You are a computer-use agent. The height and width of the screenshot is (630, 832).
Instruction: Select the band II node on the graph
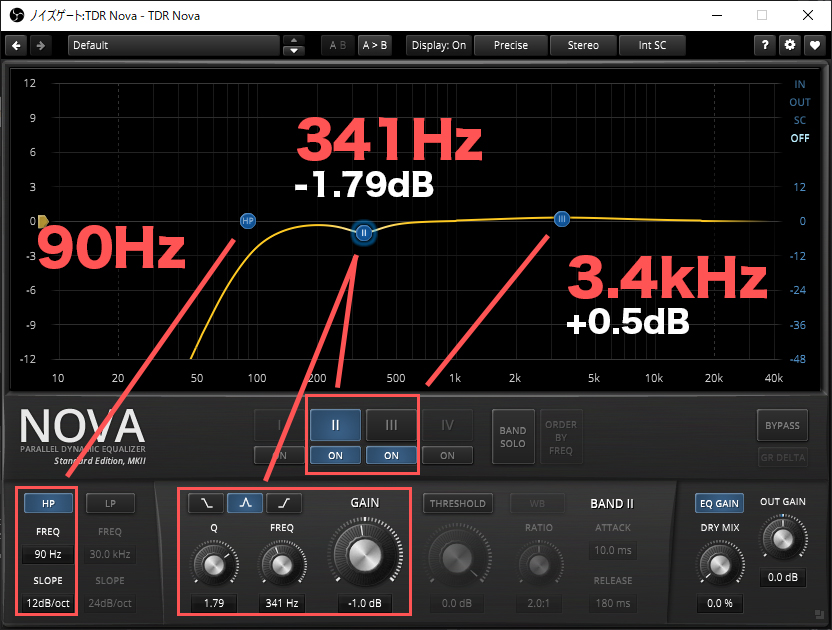tap(364, 232)
